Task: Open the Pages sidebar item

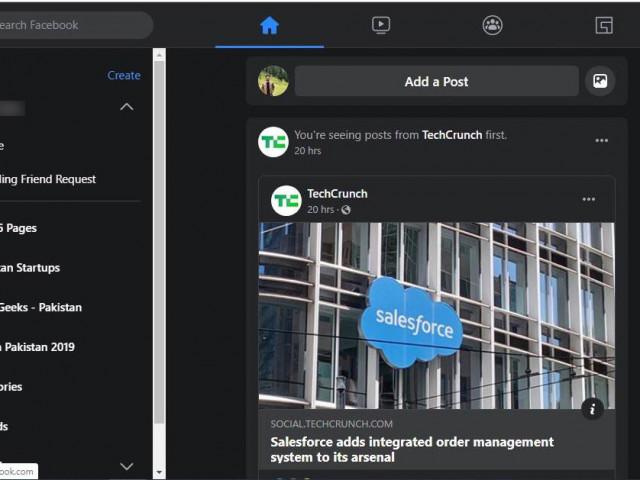Action: click(x=18, y=228)
